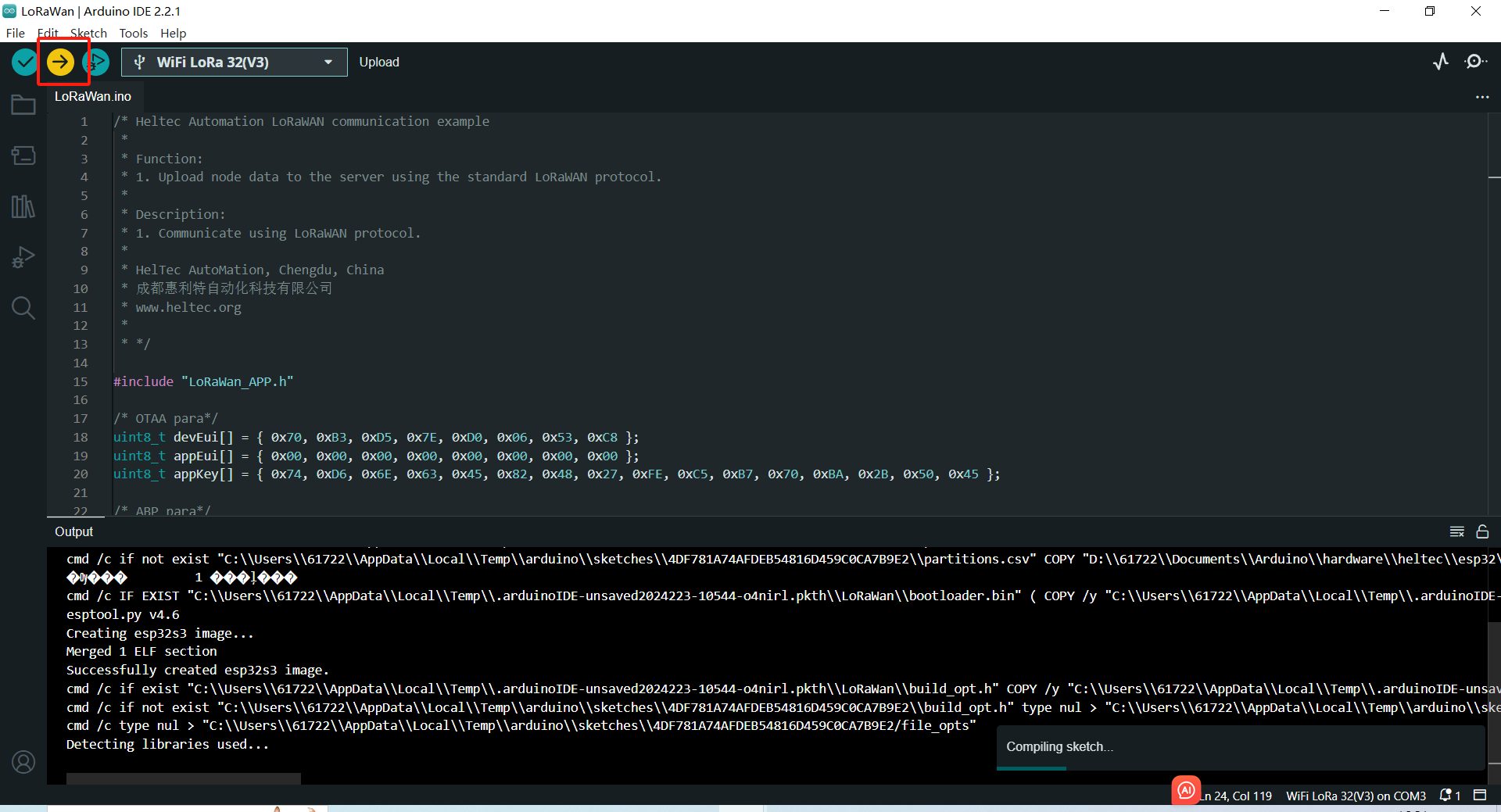Select the LoRaWan.ino editor tab
1501x812 pixels.
click(93, 96)
